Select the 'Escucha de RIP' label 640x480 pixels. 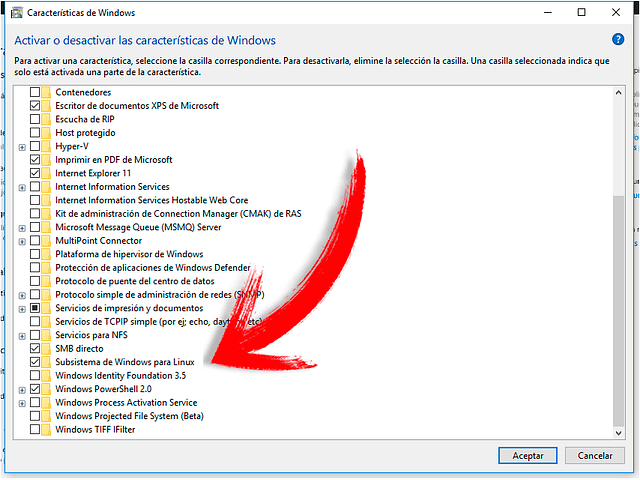[x=85, y=119]
